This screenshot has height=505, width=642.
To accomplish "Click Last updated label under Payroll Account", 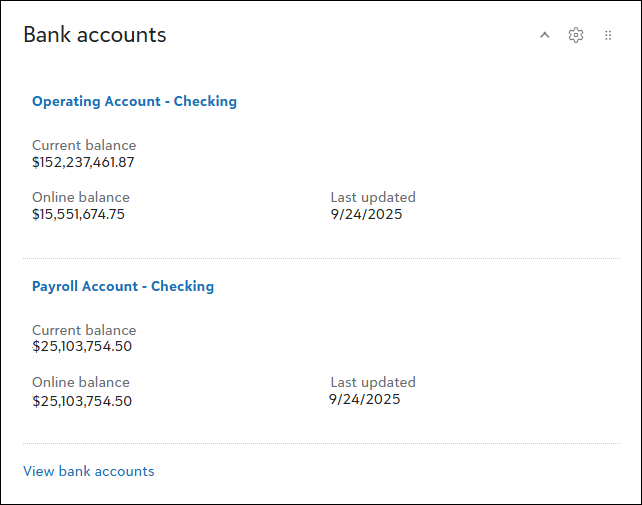I will coord(373,382).
